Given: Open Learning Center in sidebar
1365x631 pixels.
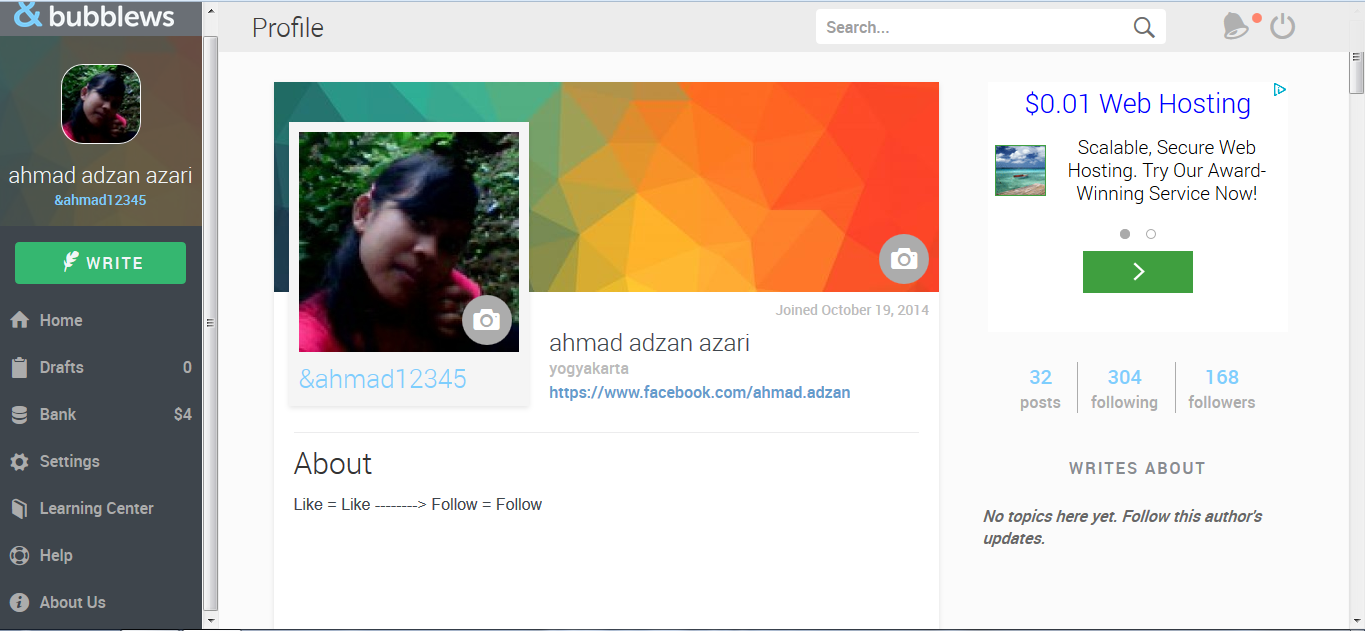Looking at the screenshot, I should point(100,508).
